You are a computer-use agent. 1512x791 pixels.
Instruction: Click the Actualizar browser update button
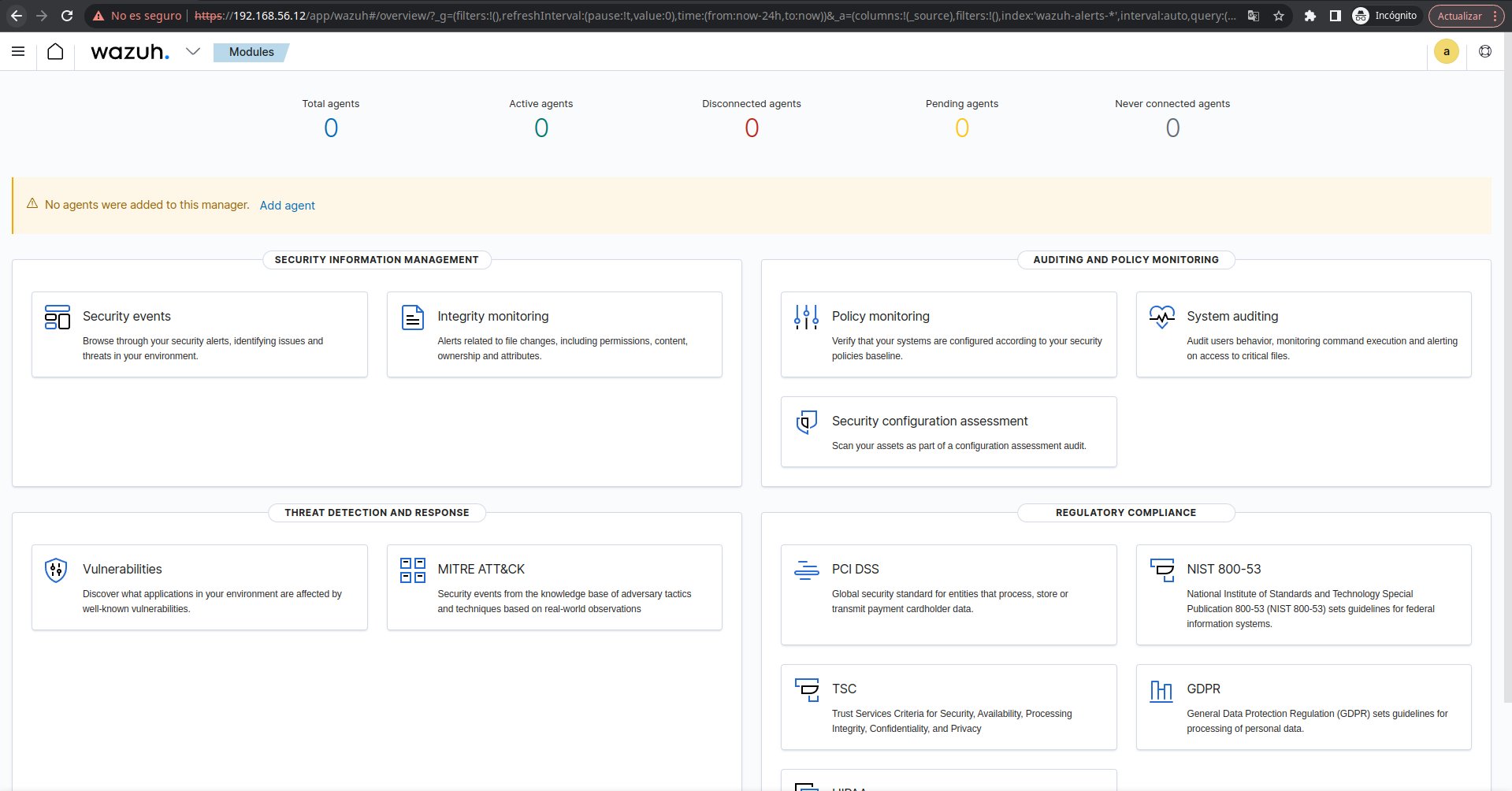[1459, 16]
